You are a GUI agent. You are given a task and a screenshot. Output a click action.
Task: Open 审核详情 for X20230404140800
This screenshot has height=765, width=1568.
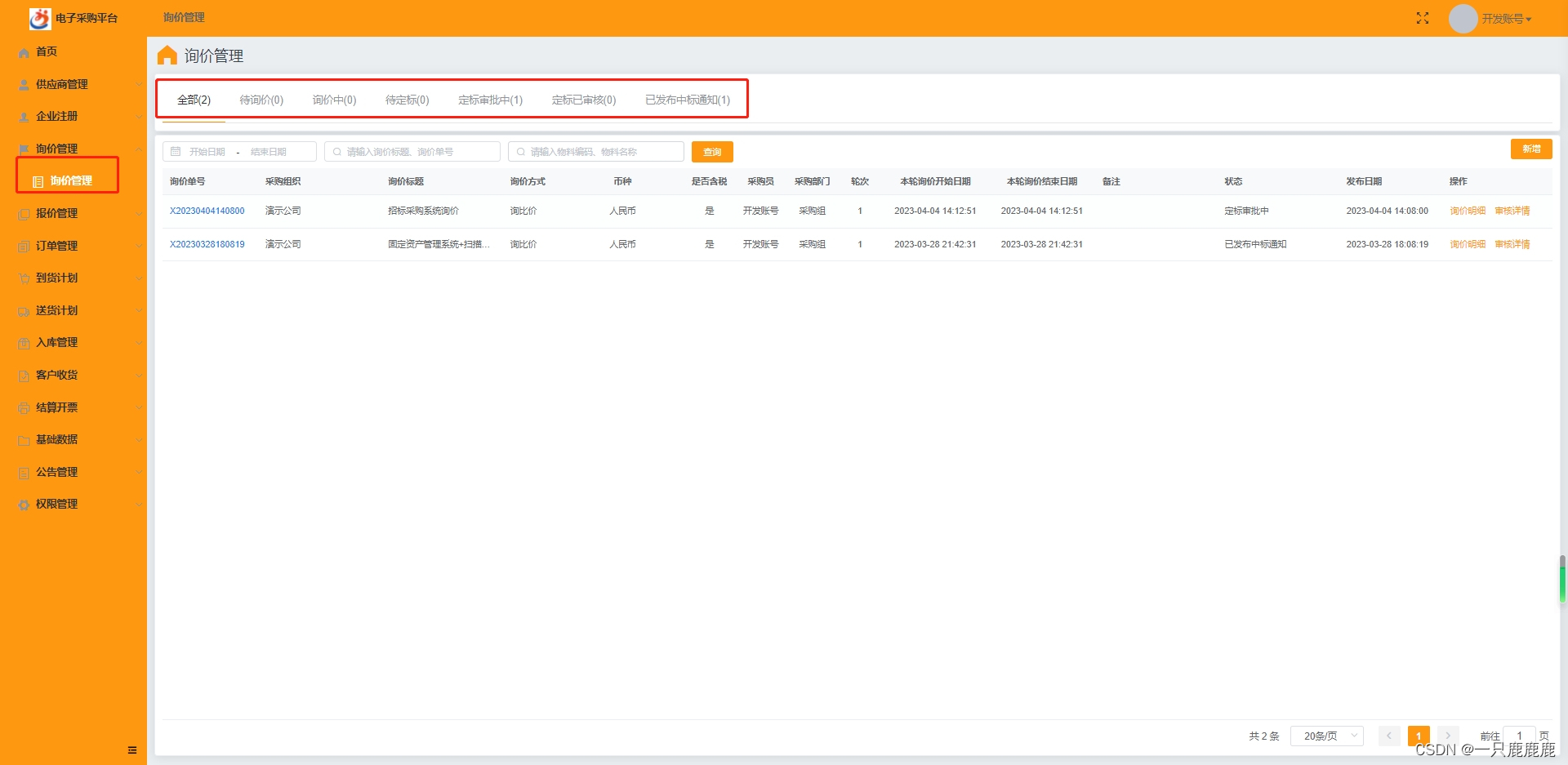click(1512, 211)
